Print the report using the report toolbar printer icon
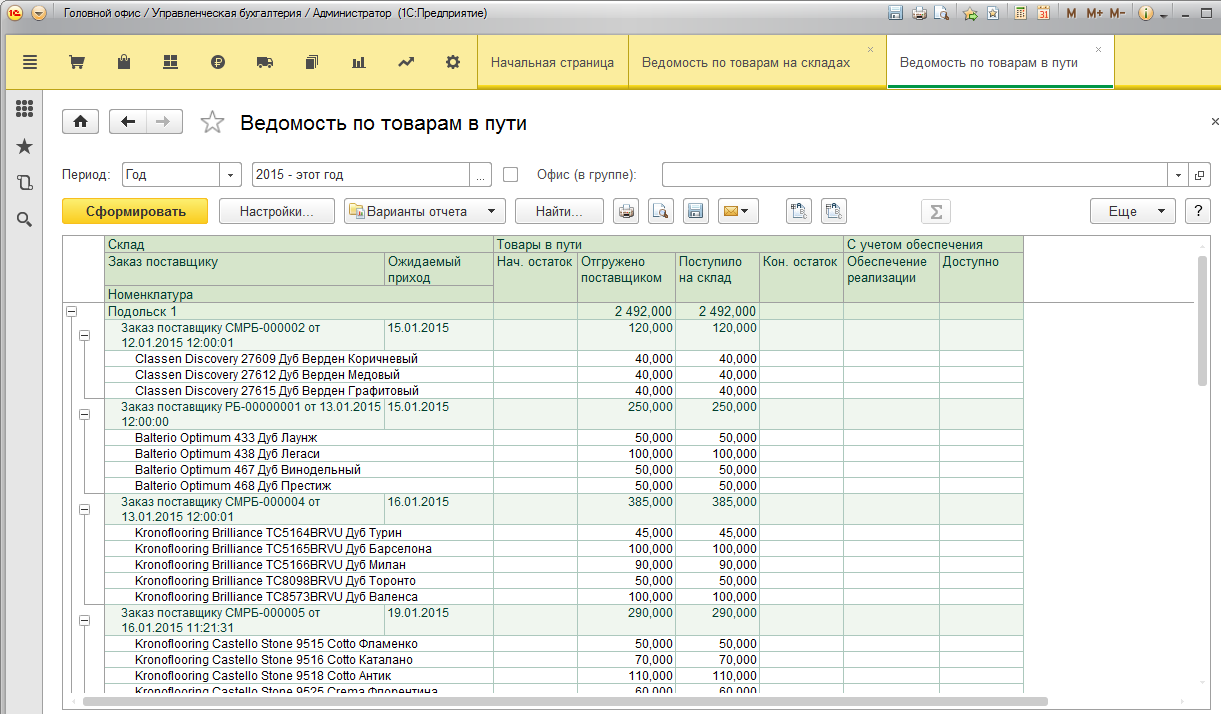This screenshot has width=1221, height=714. (626, 211)
